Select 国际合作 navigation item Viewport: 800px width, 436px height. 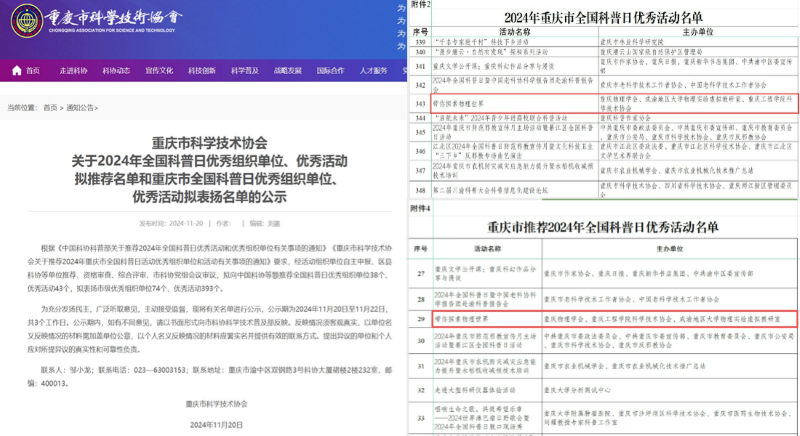(x=331, y=71)
